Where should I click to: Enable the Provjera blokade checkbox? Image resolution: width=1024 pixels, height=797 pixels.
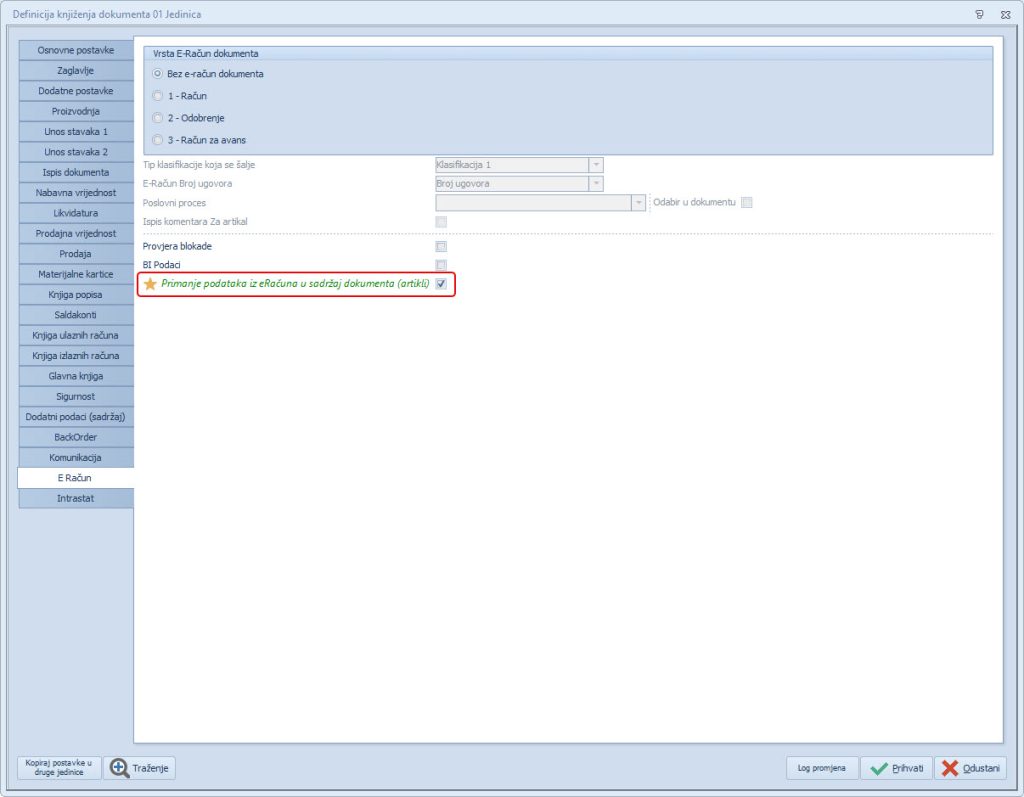[441, 246]
